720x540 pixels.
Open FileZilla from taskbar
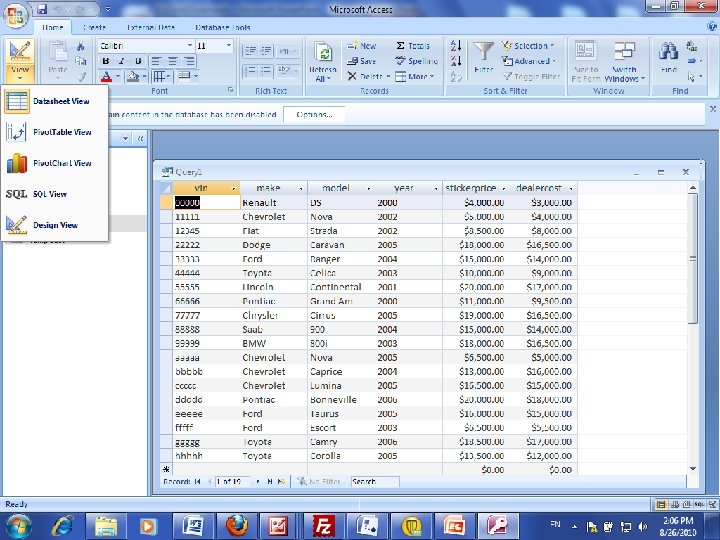tap(323, 526)
